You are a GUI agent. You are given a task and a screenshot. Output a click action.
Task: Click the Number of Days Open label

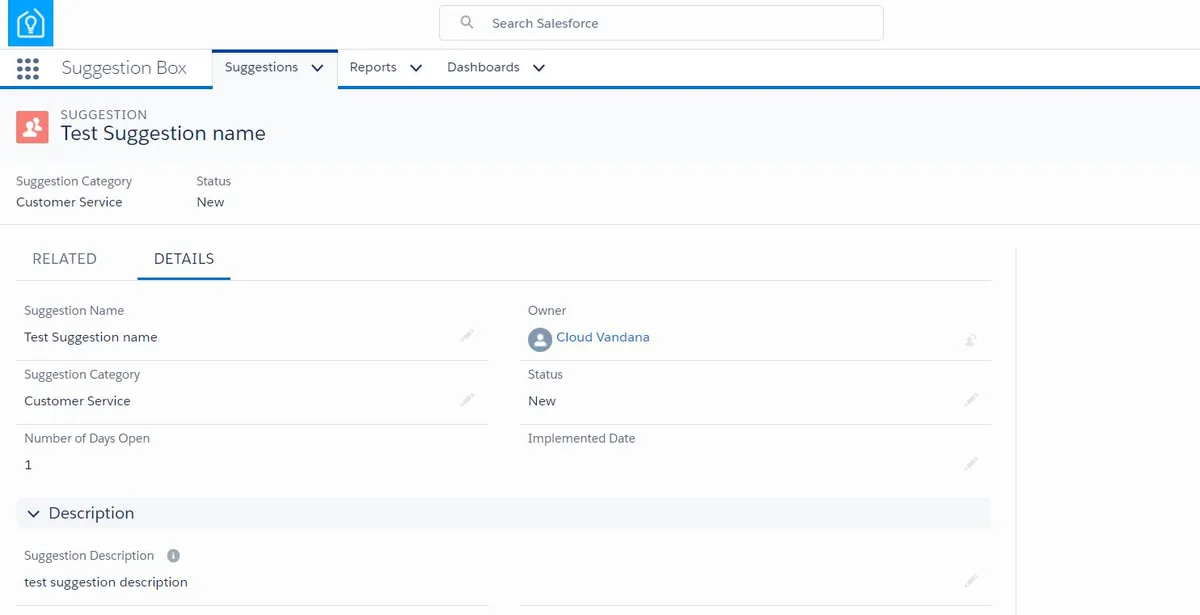tap(87, 438)
